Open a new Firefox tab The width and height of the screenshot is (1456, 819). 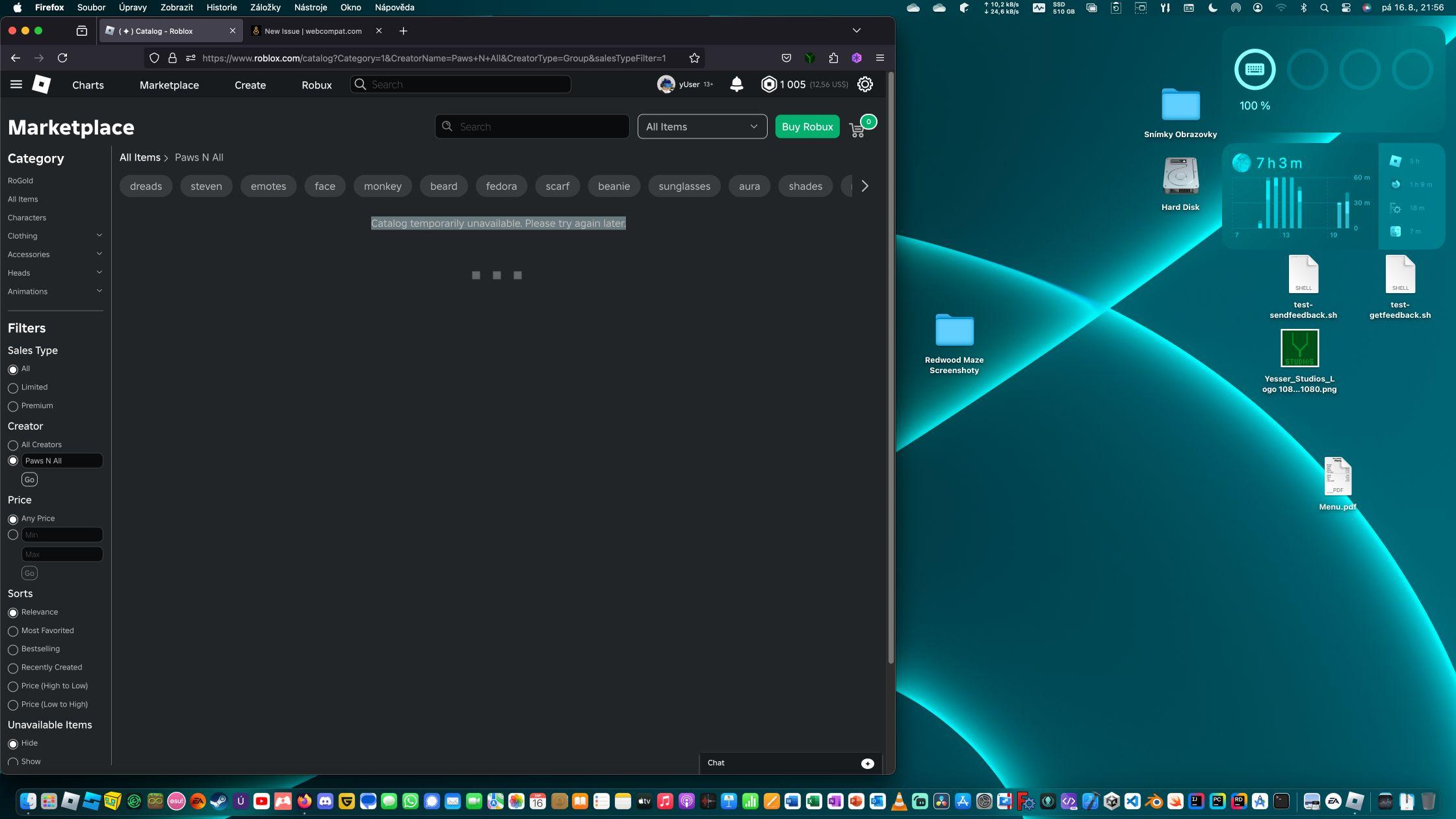[x=403, y=31]
